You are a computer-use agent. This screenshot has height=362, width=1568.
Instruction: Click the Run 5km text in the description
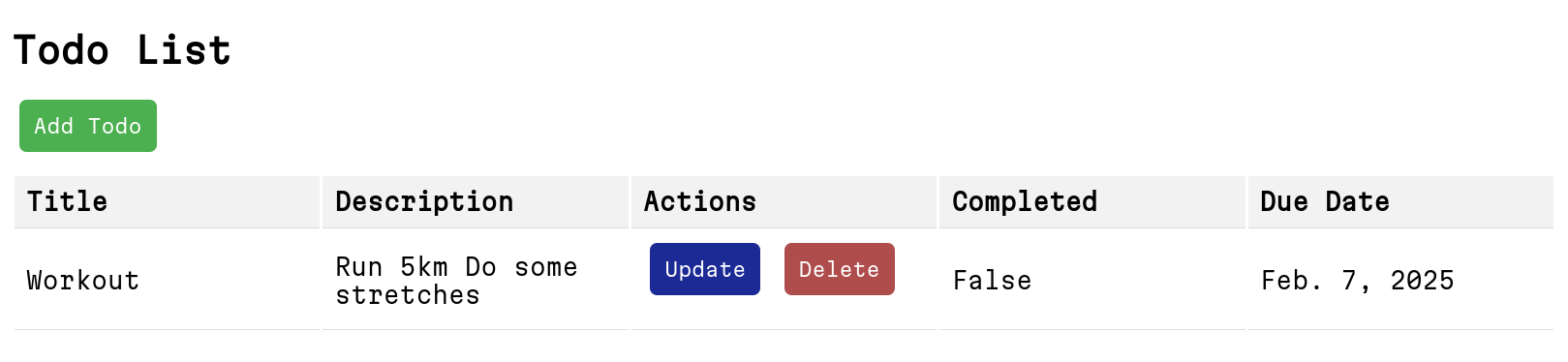click(x=392, y=267)
